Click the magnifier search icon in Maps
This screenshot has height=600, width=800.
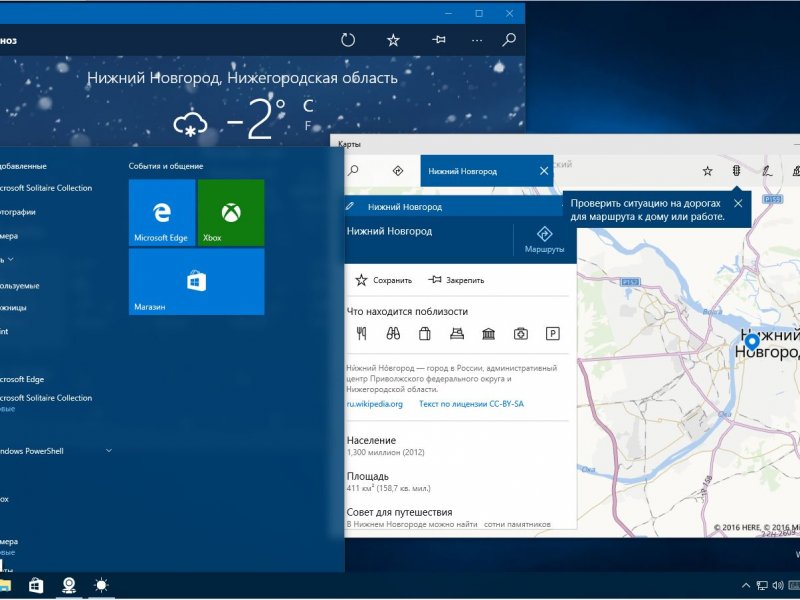pos(353,170)
